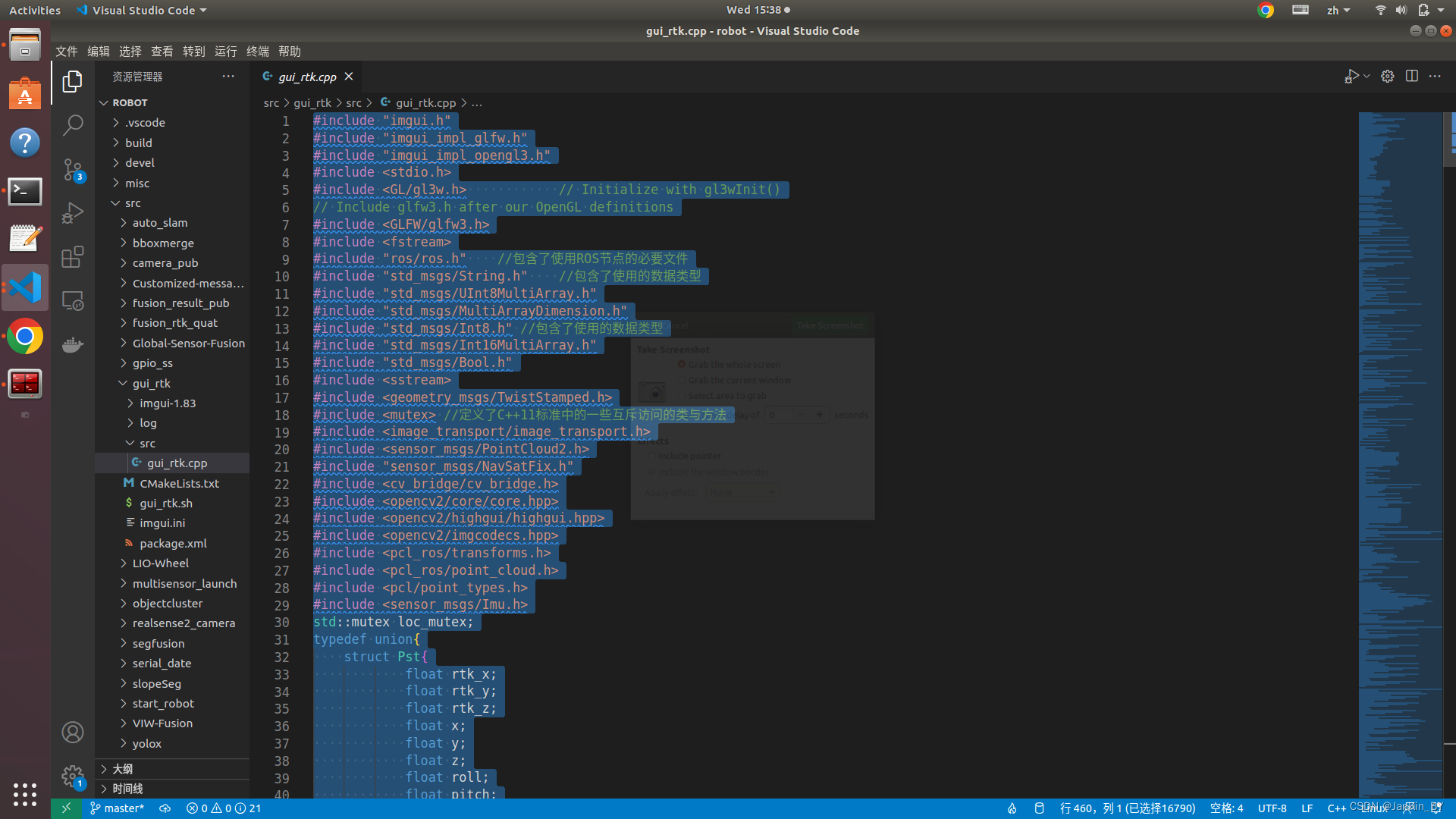1456x819 pixels.
Task: Expand the 大纲 outline section
Action: [122, 769]
